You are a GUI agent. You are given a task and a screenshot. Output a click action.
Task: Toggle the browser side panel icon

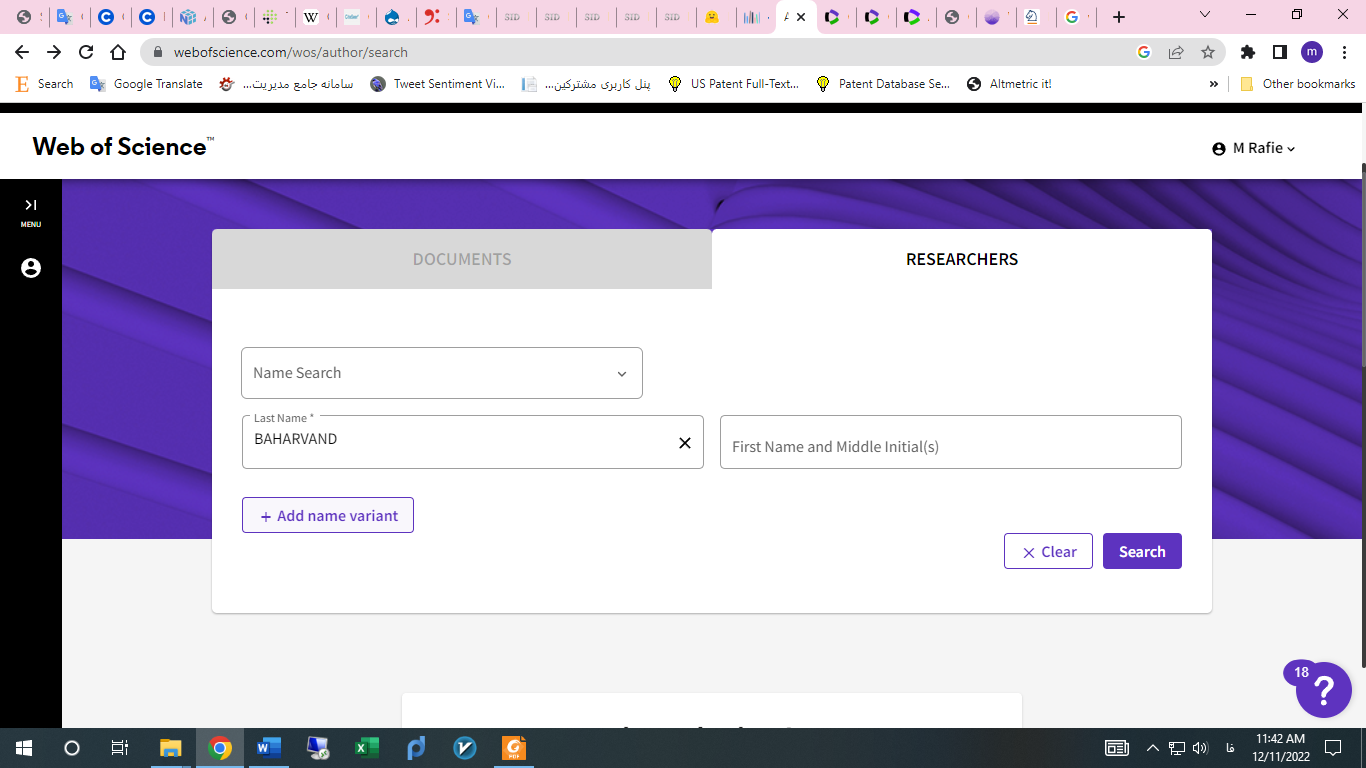coord(1280,52)
